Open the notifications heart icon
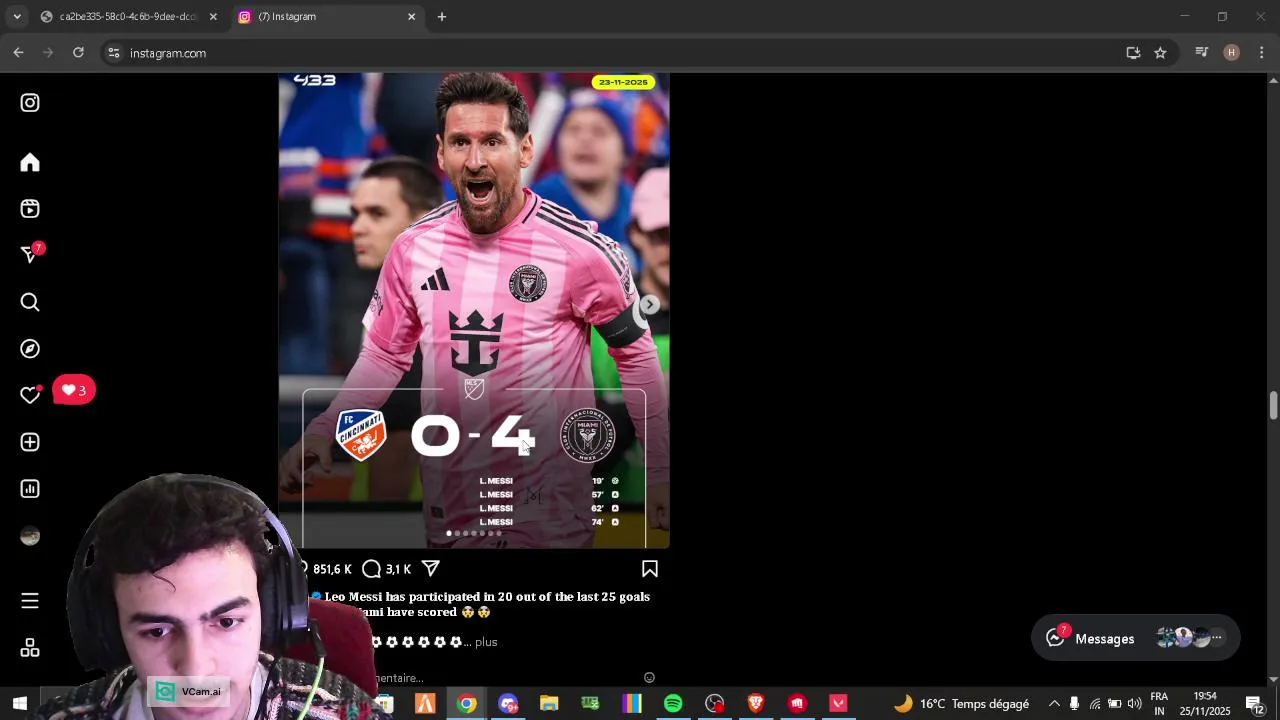The width and height of the screenshot is (1280, 720). pos(30,395)
